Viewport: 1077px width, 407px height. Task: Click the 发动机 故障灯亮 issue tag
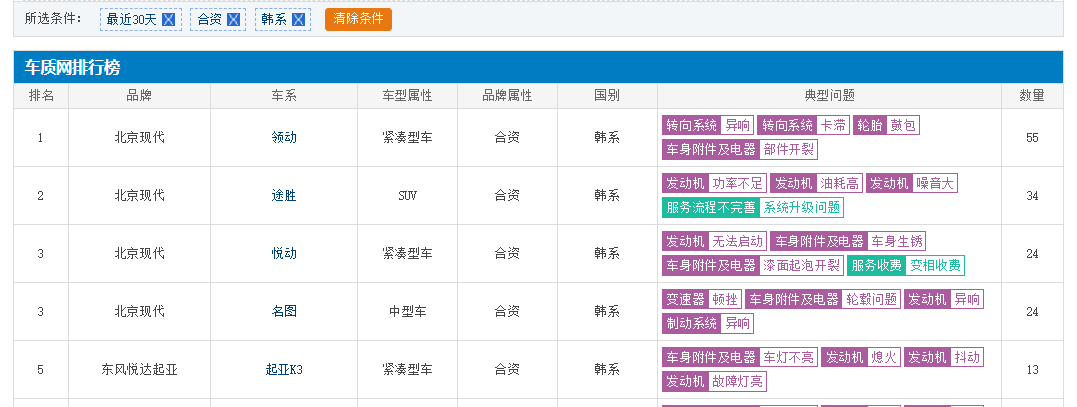[714, 381]
